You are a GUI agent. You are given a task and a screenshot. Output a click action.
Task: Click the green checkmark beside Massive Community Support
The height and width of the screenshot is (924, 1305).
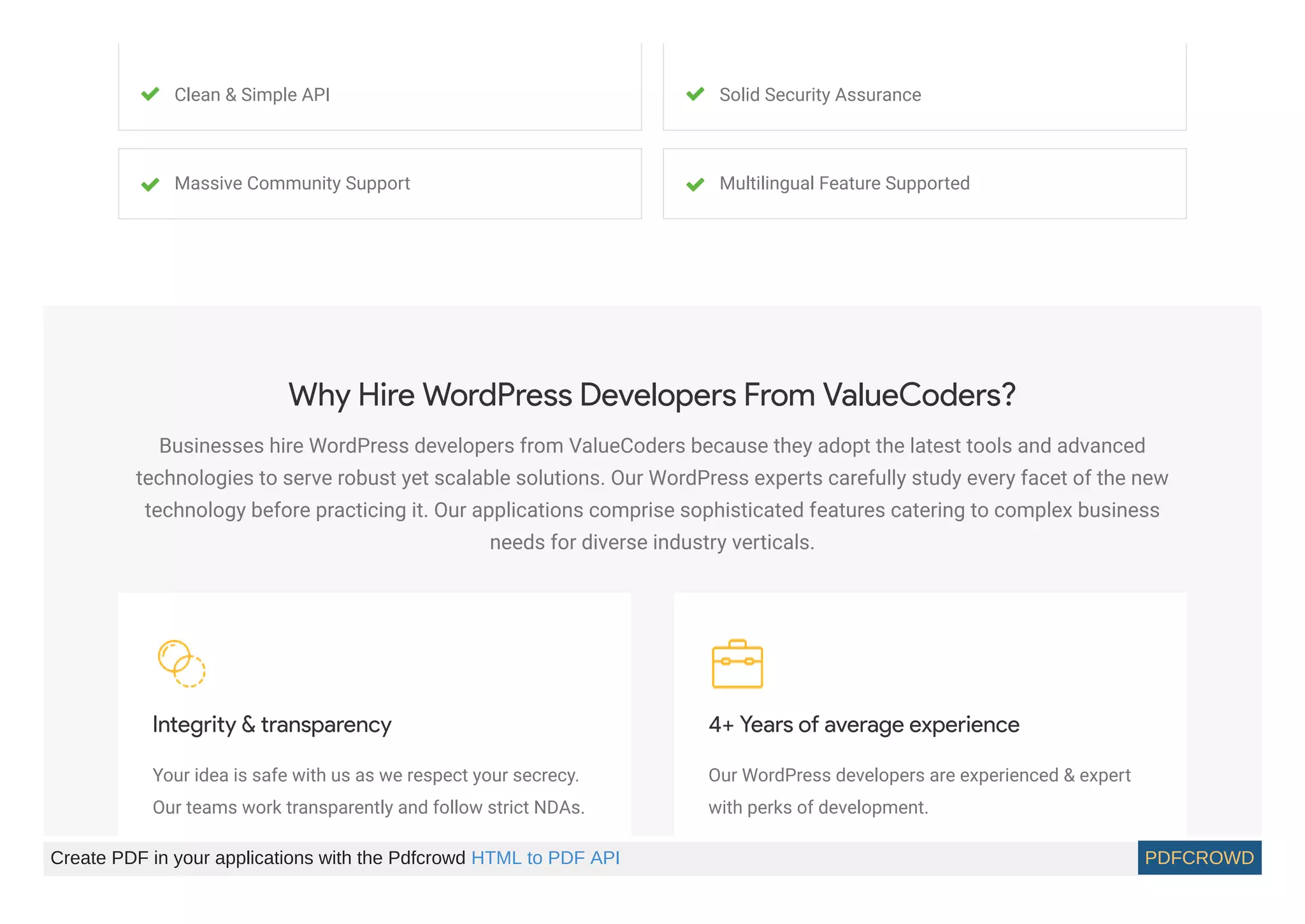[150, 184]
